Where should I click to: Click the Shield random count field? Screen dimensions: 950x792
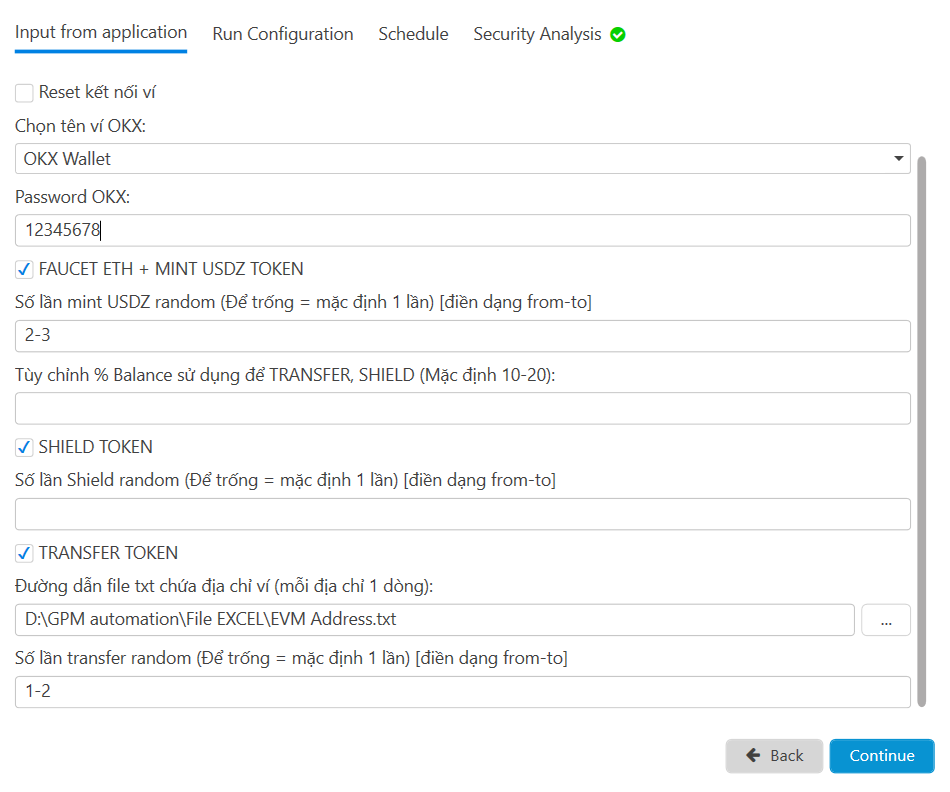point(463,514)
